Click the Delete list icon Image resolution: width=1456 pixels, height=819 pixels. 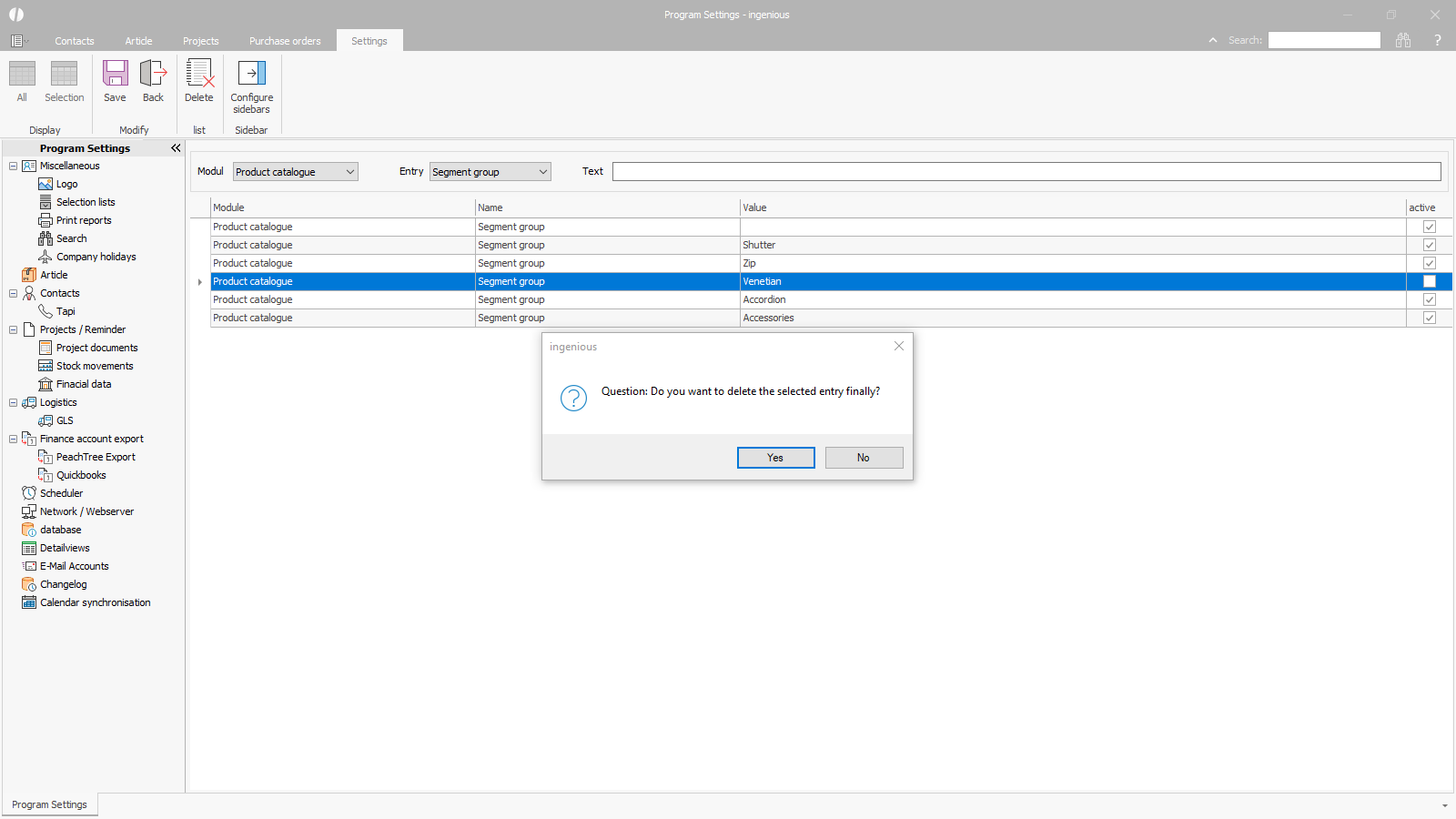[x=198, y=81]
